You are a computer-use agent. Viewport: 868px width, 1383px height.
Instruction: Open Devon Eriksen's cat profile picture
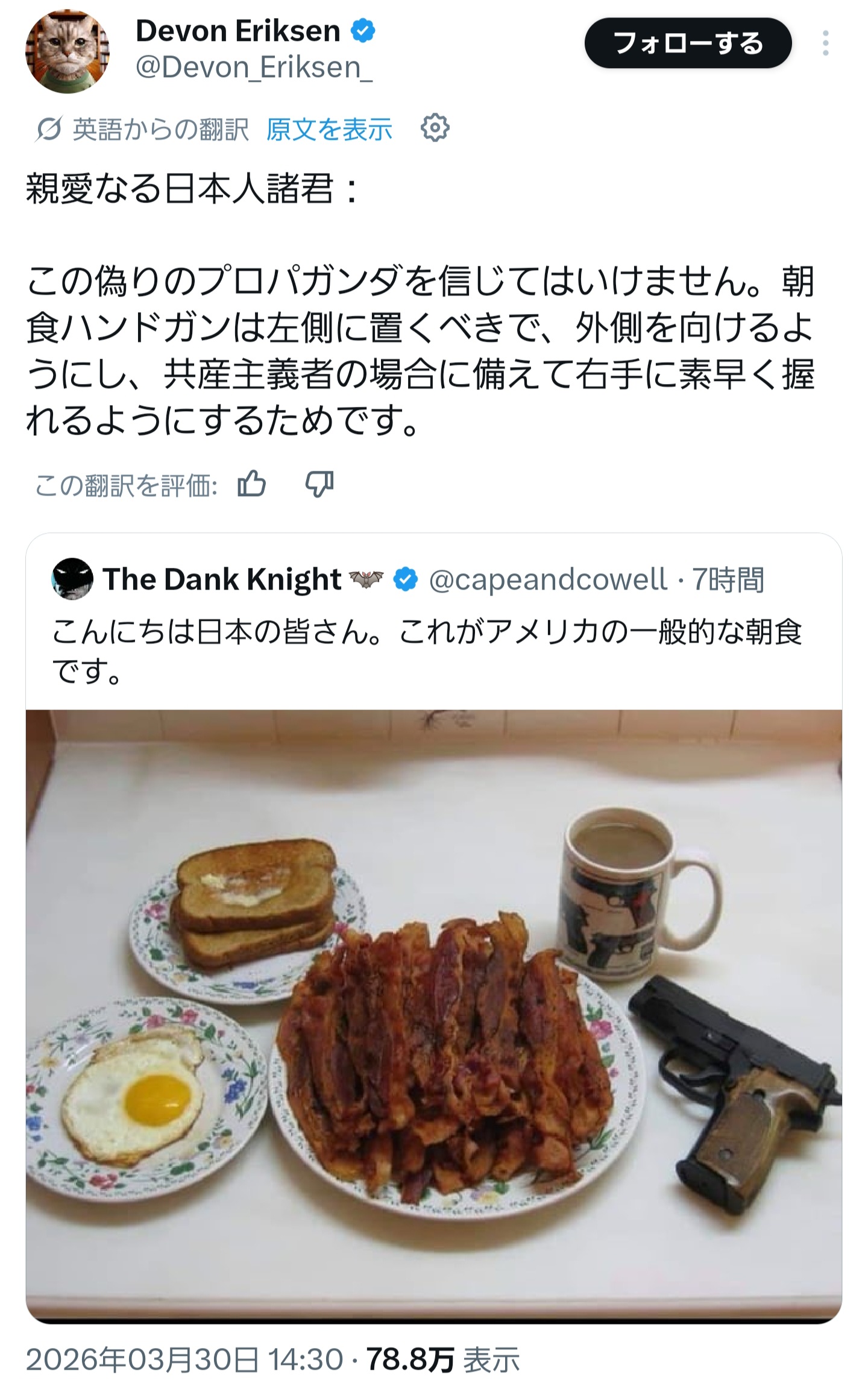pyautogui.click(x=68, y=51)
